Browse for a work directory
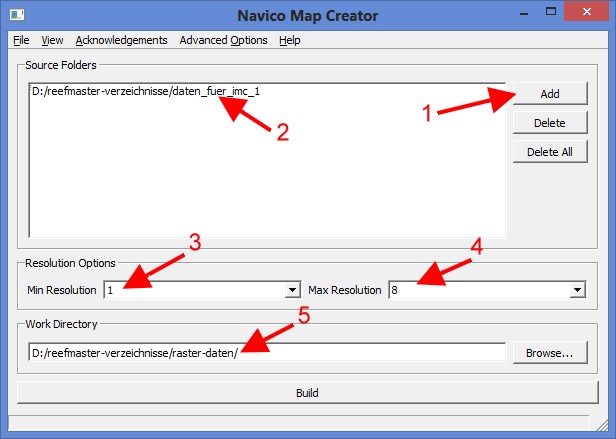Viewport: 616px width, 439px height. click(549, 352)
